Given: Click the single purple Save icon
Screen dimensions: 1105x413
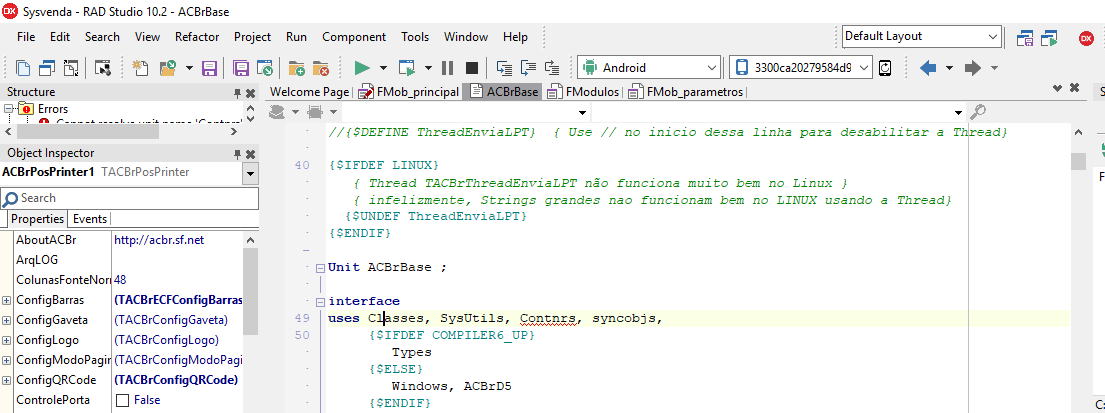Looking at the screenshot, I should [209, 68].
